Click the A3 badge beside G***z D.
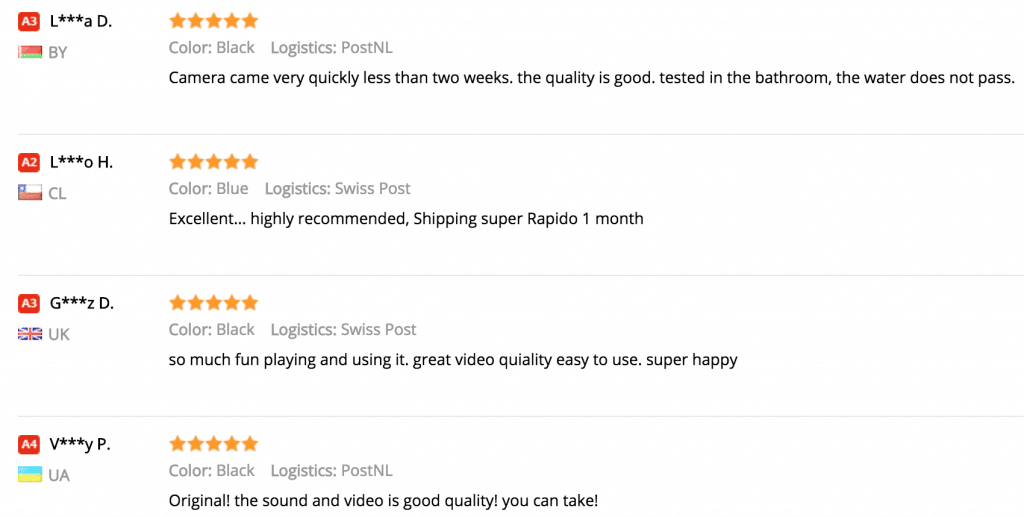 point(29,304)
